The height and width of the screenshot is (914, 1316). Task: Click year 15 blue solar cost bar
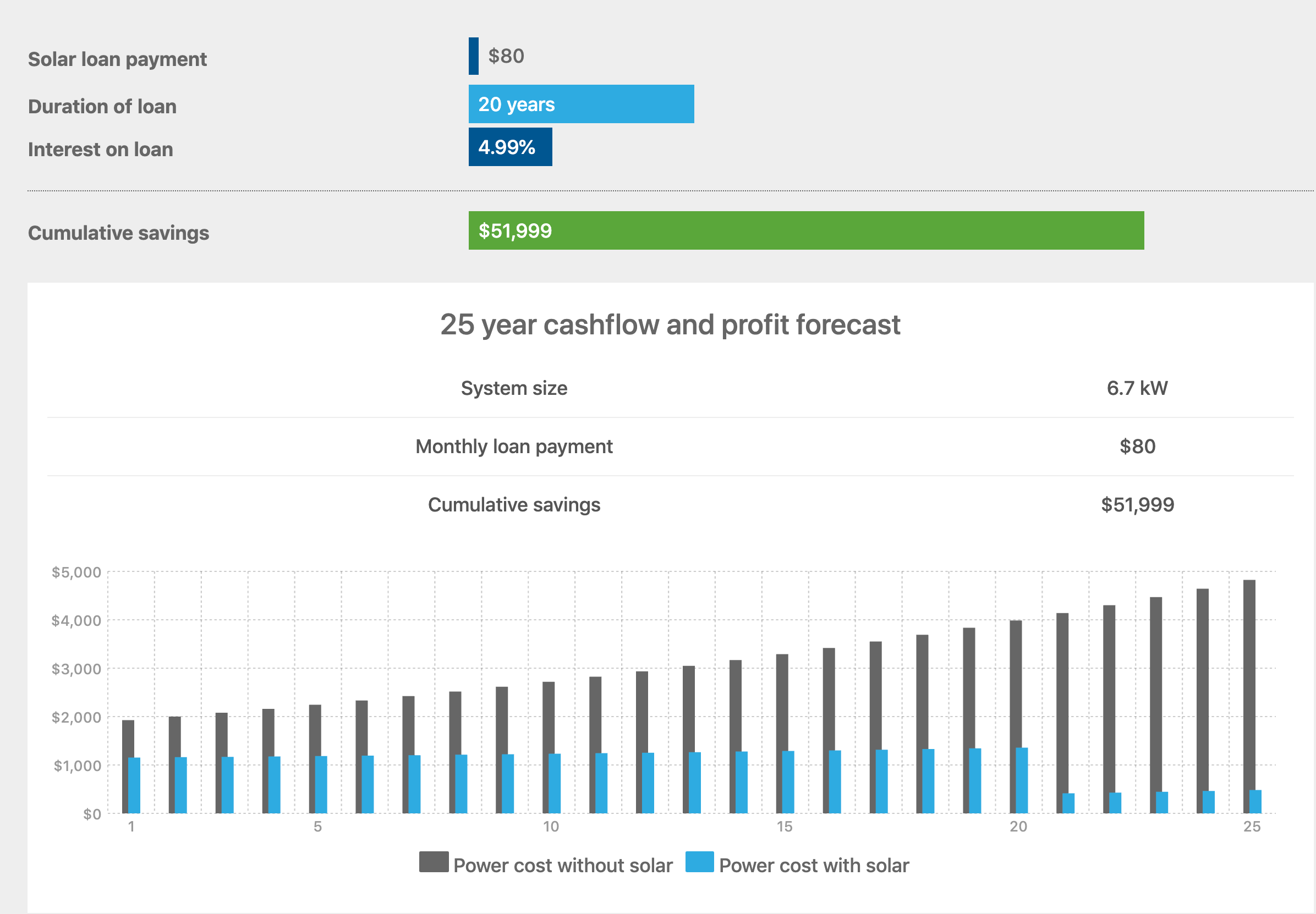(788, 781)
